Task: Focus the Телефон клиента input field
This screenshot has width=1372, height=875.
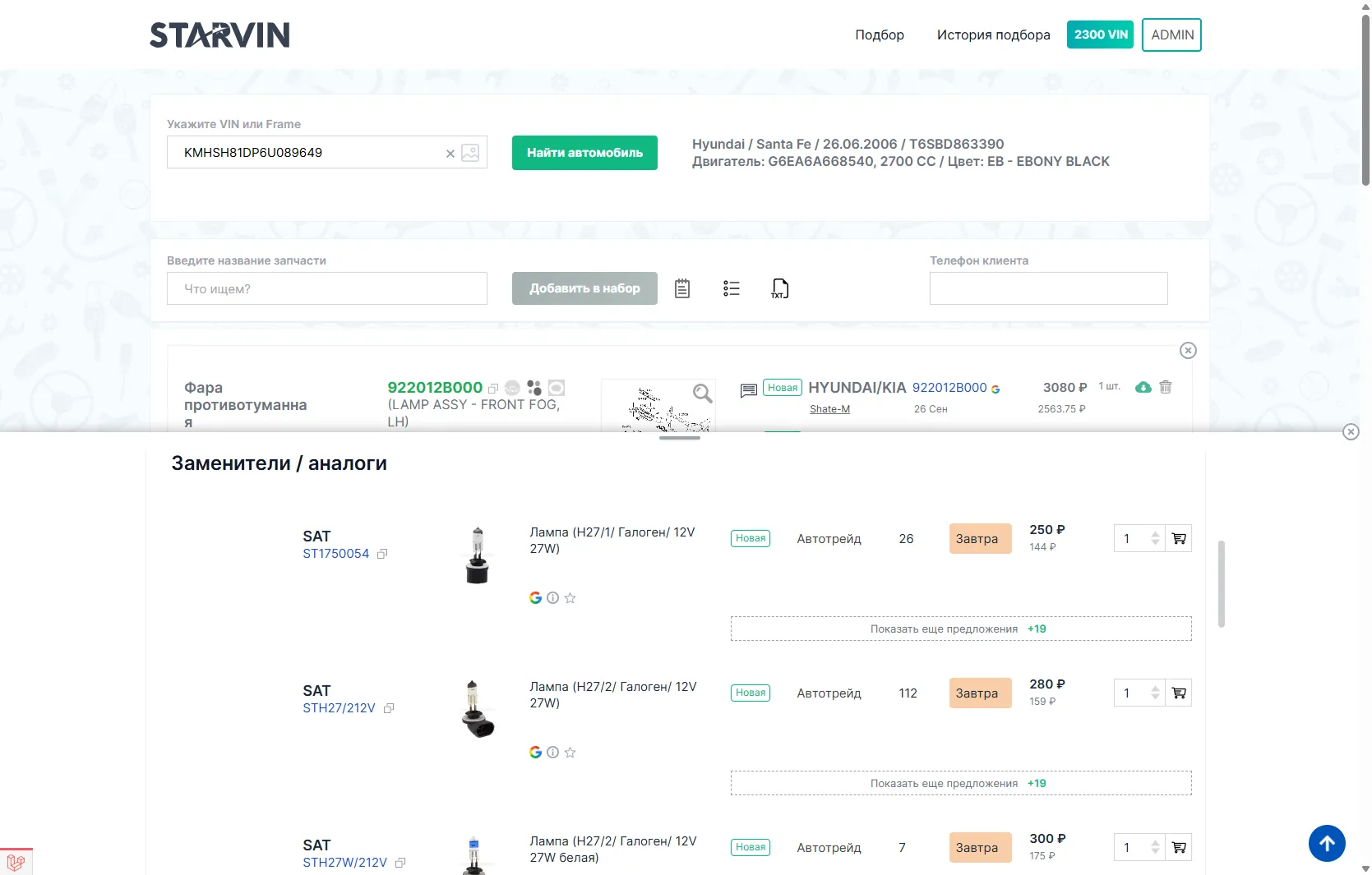Action: tap(1048, 288)
